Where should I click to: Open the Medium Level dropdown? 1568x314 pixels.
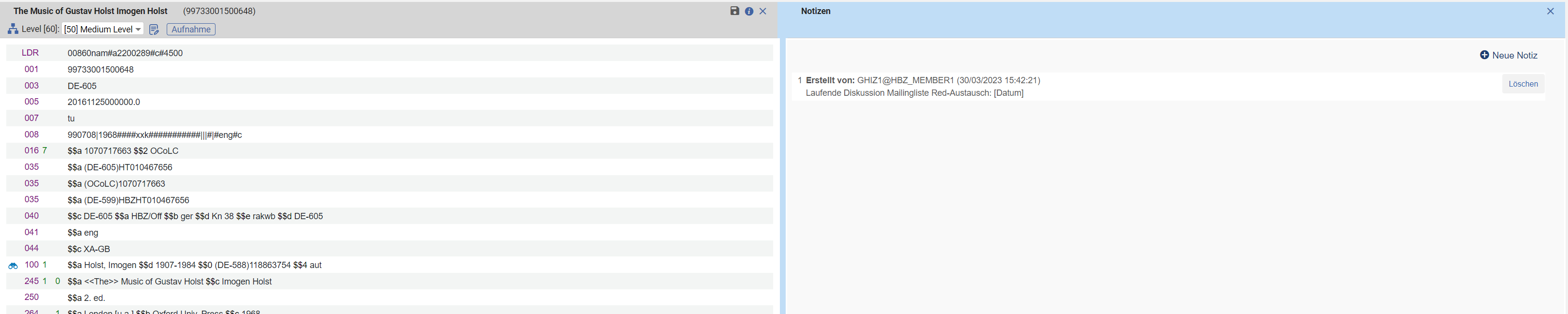pos(102,29)
